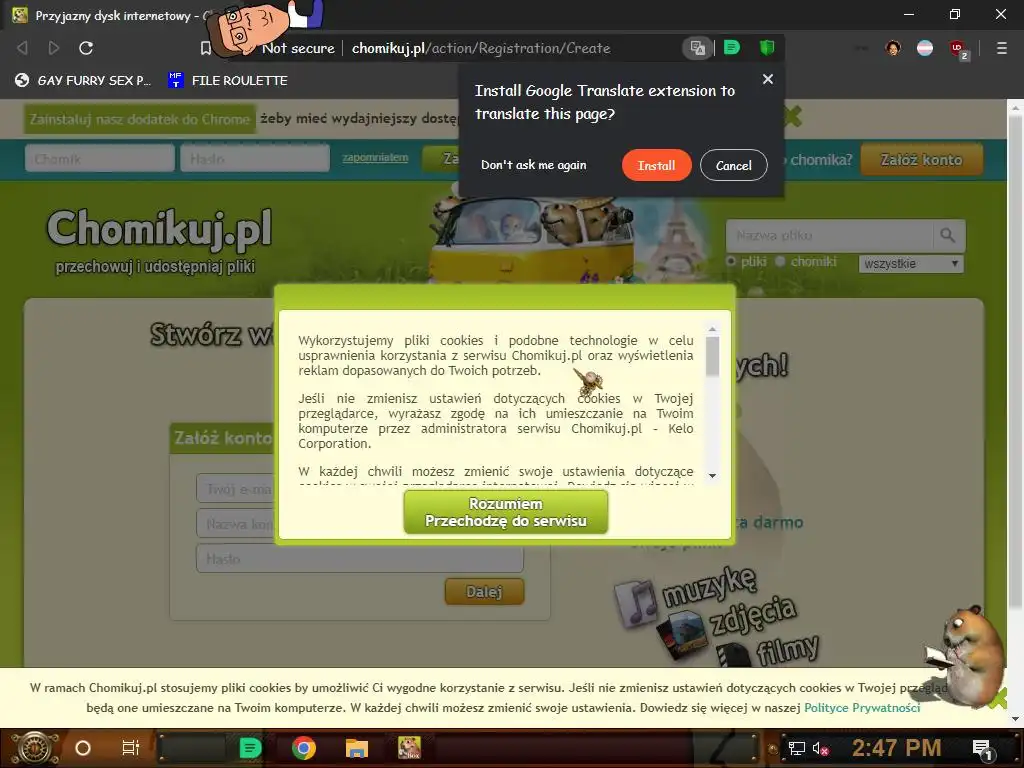Click the search magnifier next to Nazwa pliku

click(x=948, y=235)
